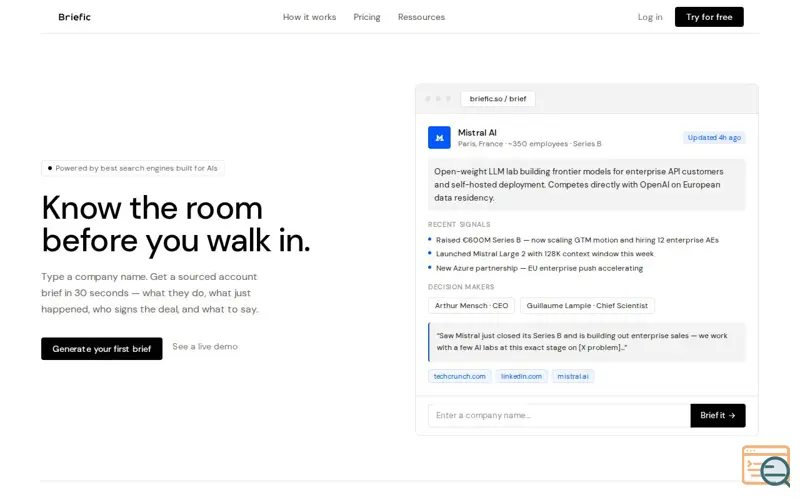
Task: Click the Open-weight LLM lab description box
Action: 586,185
